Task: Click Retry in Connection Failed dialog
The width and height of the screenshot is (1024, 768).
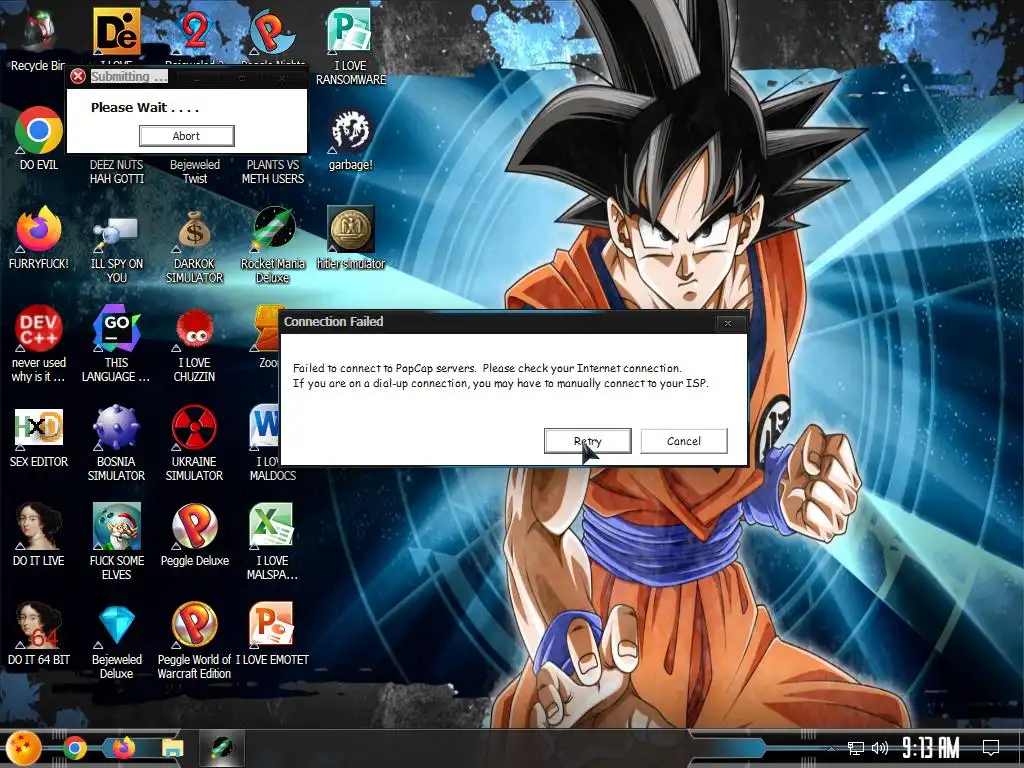Action: pos(588,441)
